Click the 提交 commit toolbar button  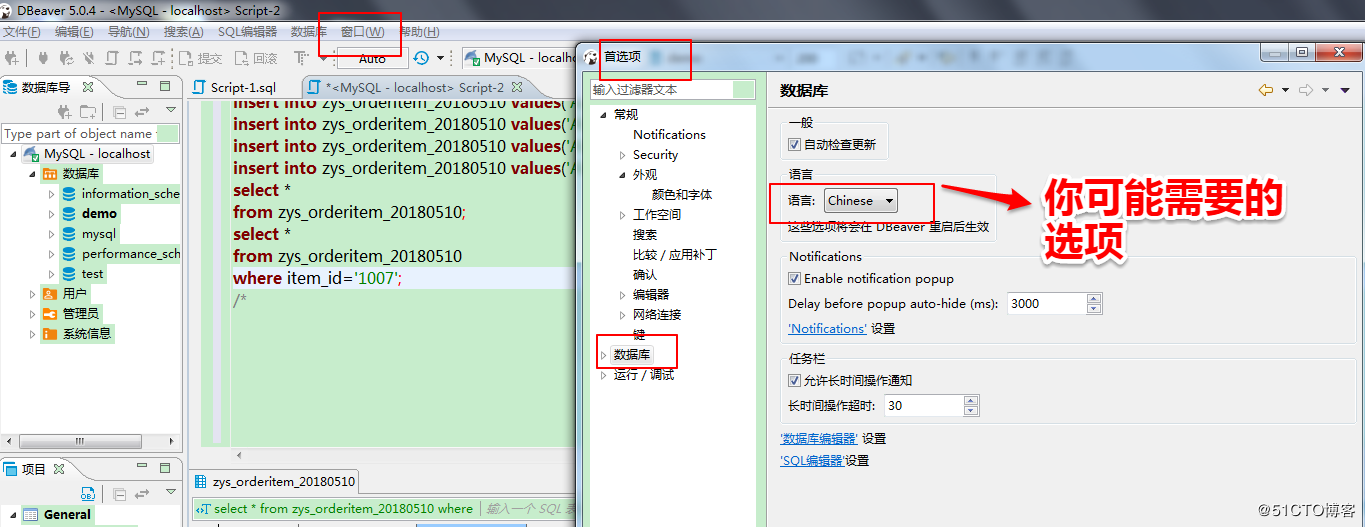199,58
